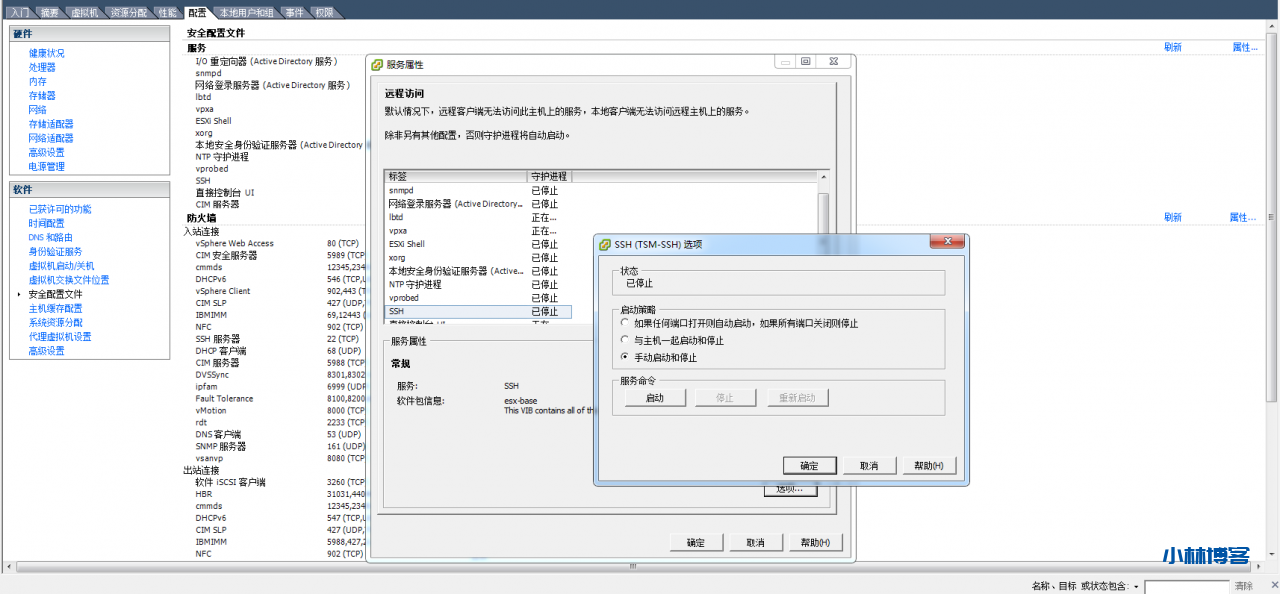Switch to the 事件 (Events) tab
Image resolution: width=1280 pixels, height=594 pixels.
293,13
